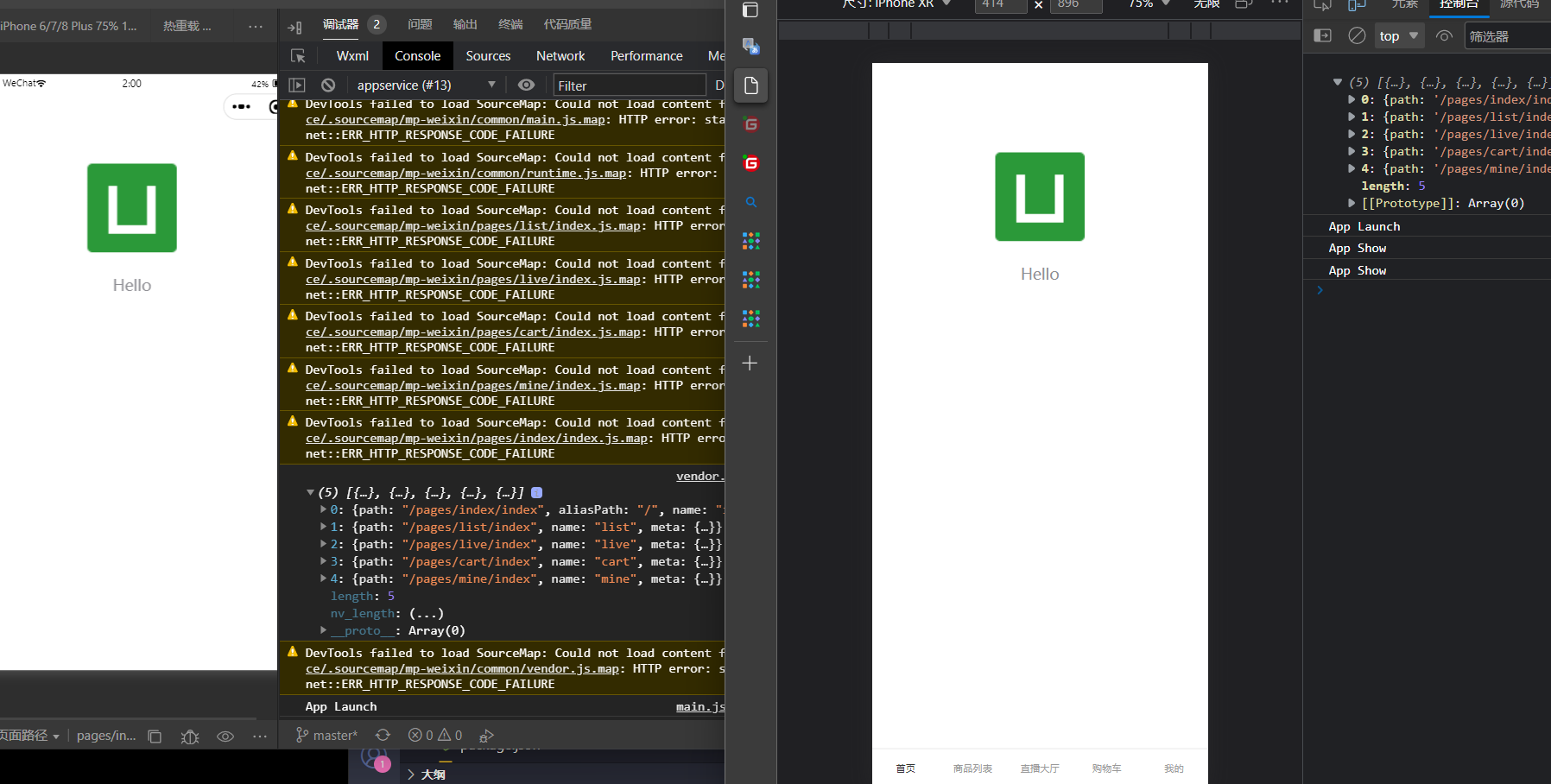Viewport: 1551px width, 784px height.
Task: Open the pages/list/index.js.map sourcemap link
Action: click(x=473, y=226)
